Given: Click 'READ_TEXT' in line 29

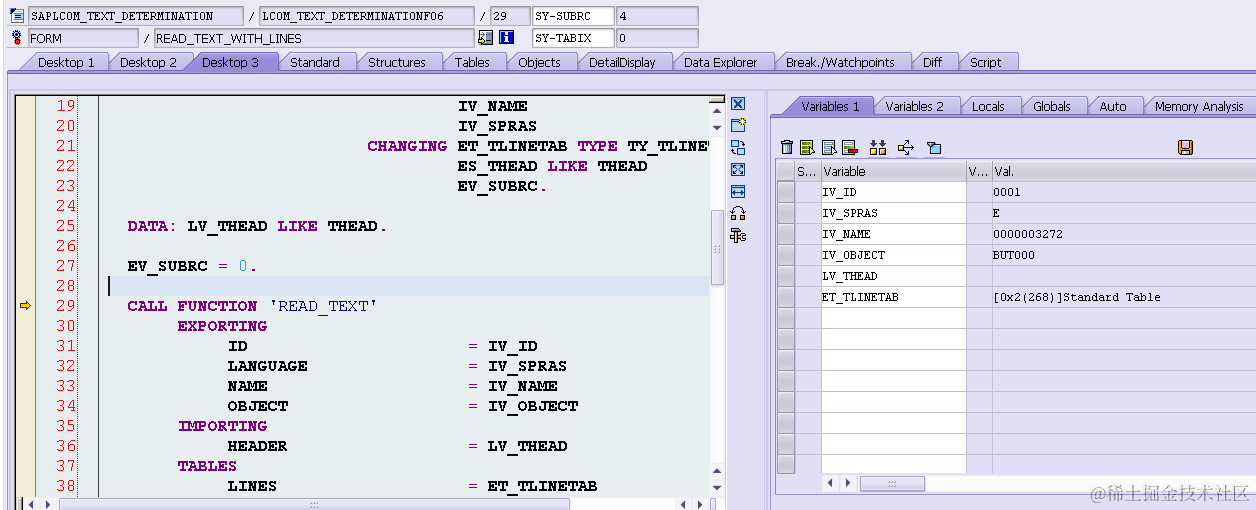Looking at the screenshot, I should pos(323,306).
